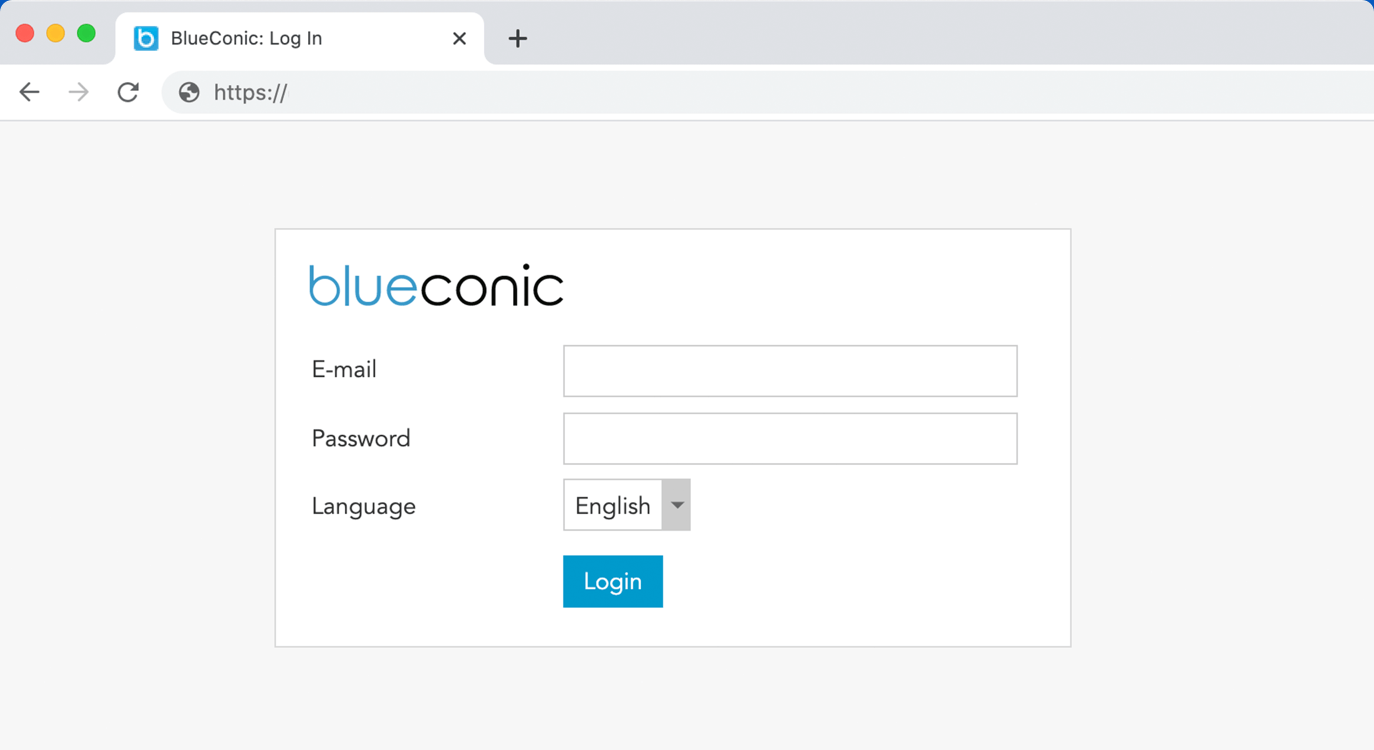Click the blue Login button
Viewport: 1374px width, 750px height.
[x=613, y=581]
